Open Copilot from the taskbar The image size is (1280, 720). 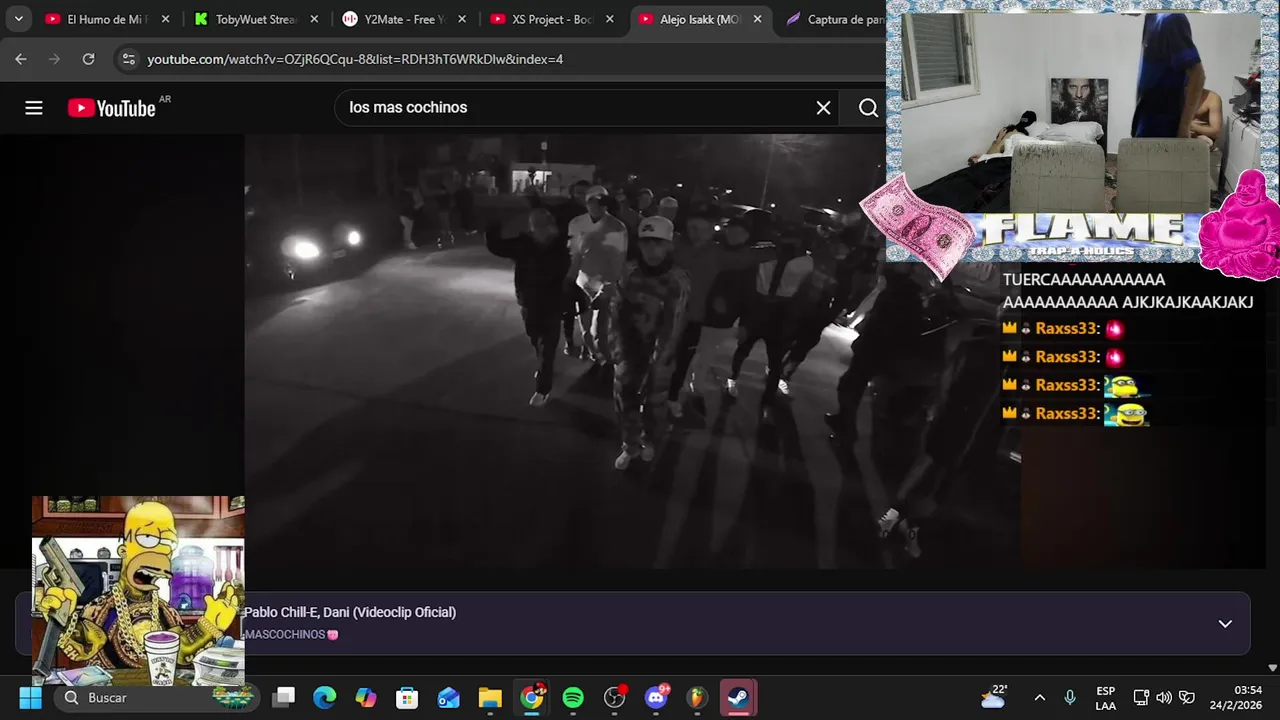[366, 697]
